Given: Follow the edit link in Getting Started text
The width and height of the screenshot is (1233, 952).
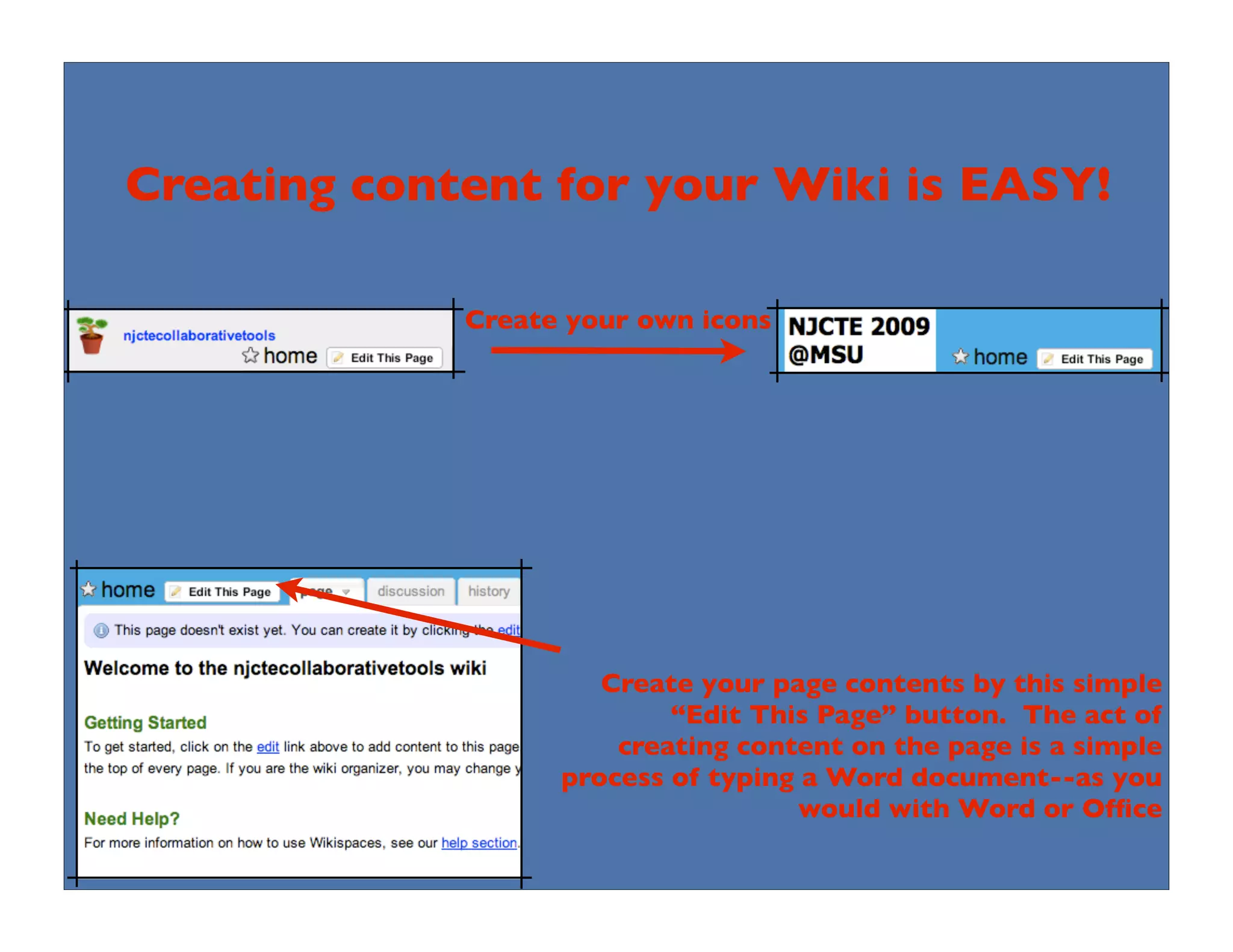Looking at the screenshot, I should click(x=267, y=747).
